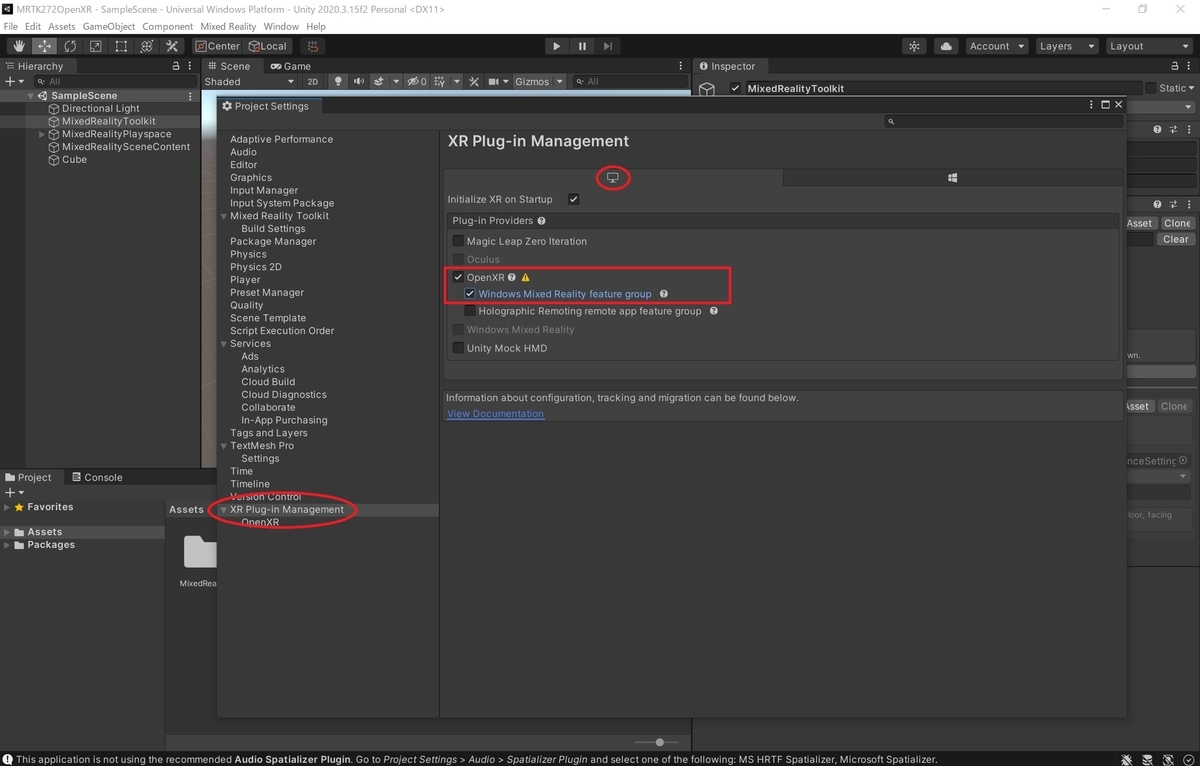Select the Rotate tool in toolbar
Viewport: 1200px width, 766px height.
(70, 46)
